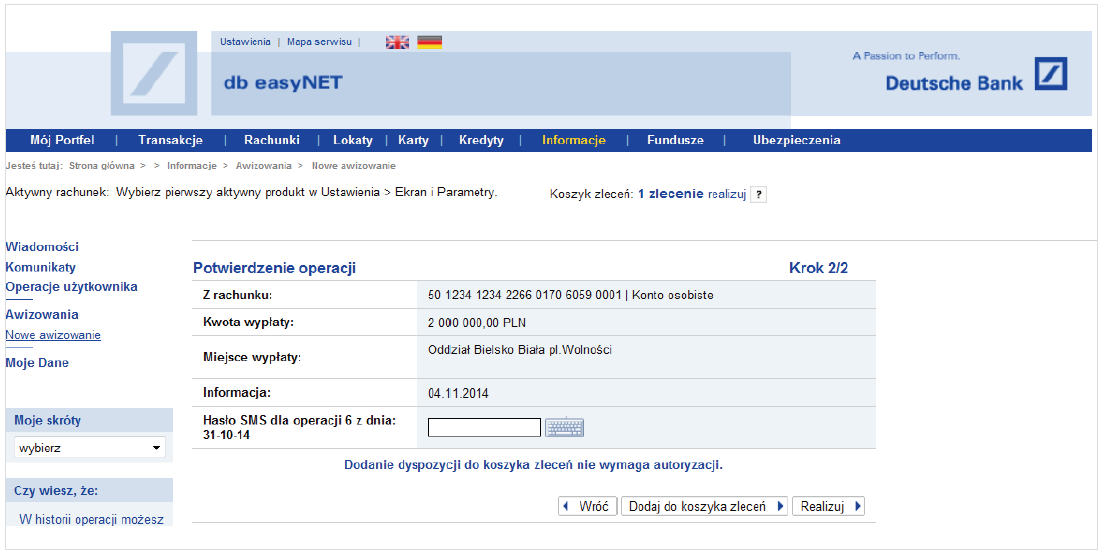Click the Dodaj do koszyka zleceń button
The width and height of the screenshot is (1102, 554).
pyautogui.click(x=704, y=506)
